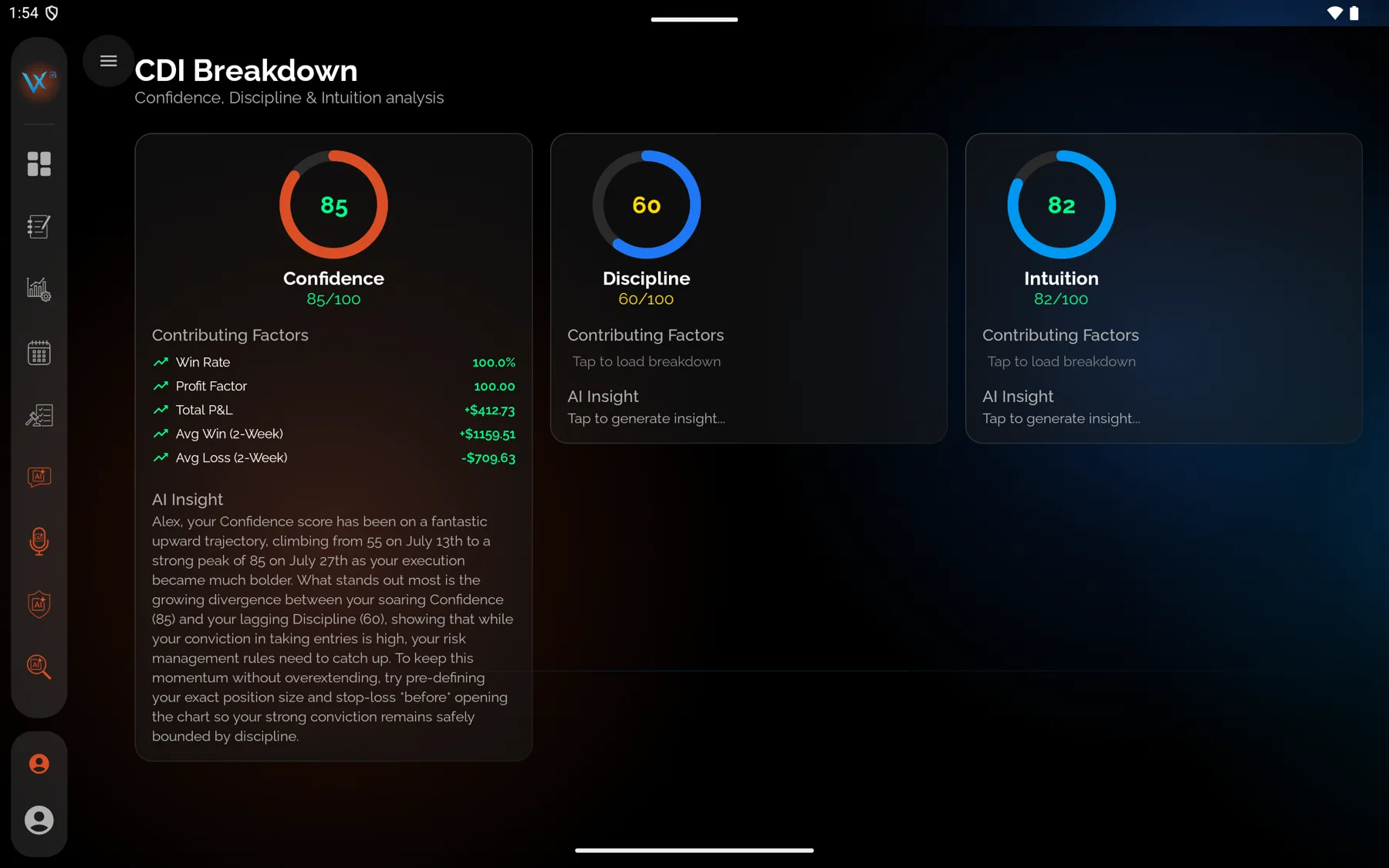The width and height of the screenshot is (1389, 868).
Task: Open the dashboard grid icon
Action: (x=39, y=164)
